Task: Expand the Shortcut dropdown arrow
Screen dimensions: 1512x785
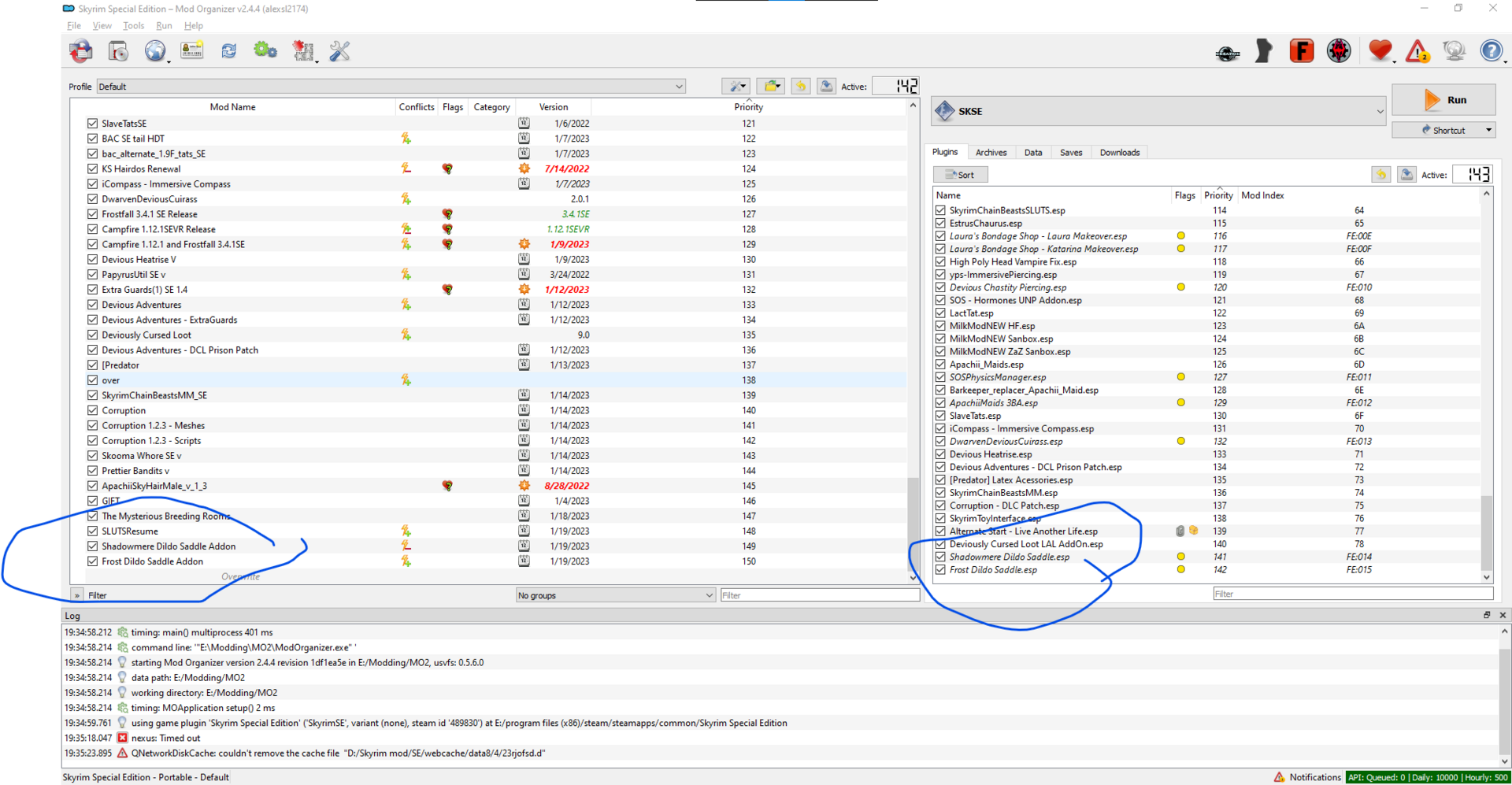Action: click(x=1488, y=130)
